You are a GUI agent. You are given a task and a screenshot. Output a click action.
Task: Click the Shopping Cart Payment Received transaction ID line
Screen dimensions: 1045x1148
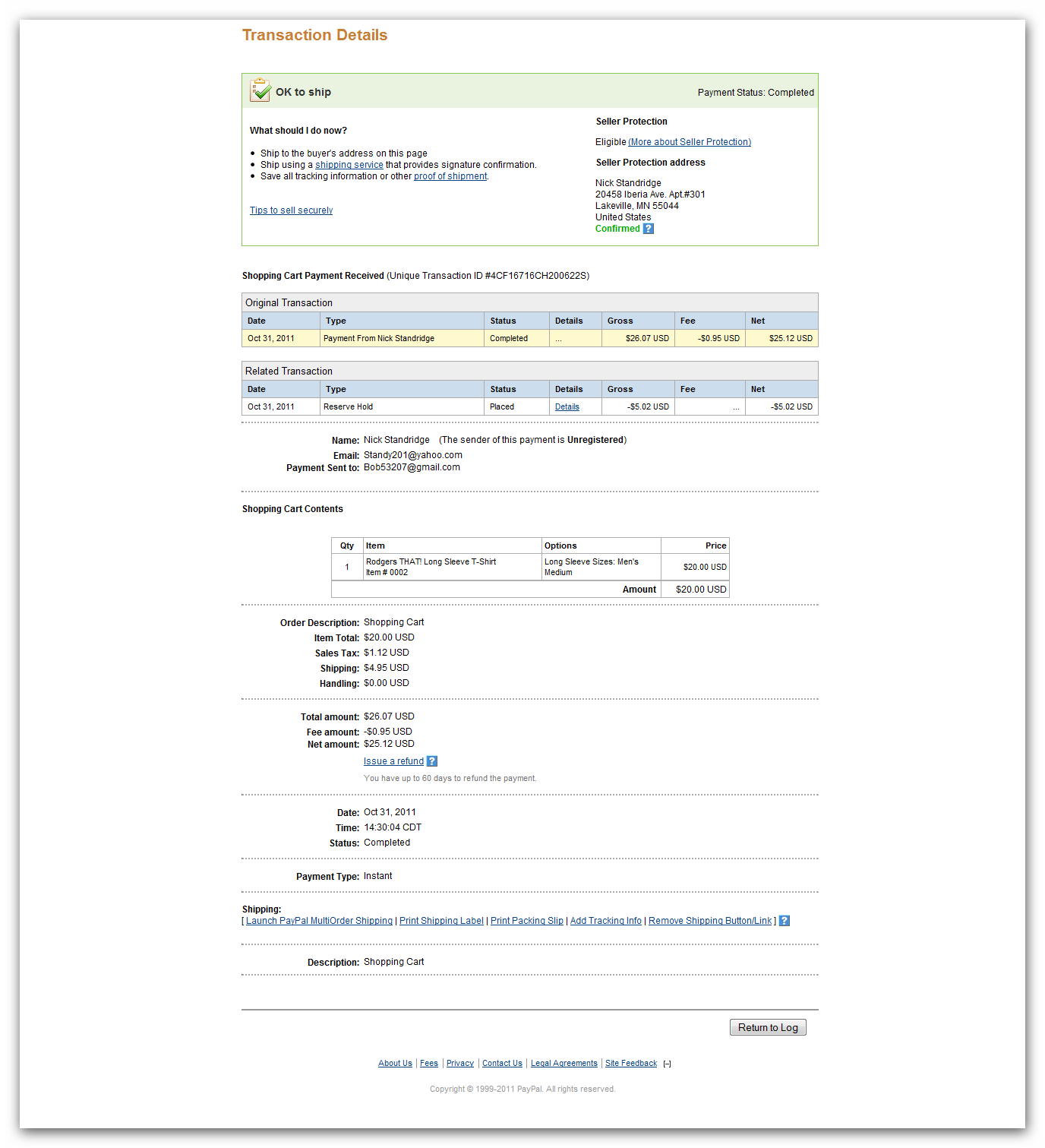tap(415, 276)
